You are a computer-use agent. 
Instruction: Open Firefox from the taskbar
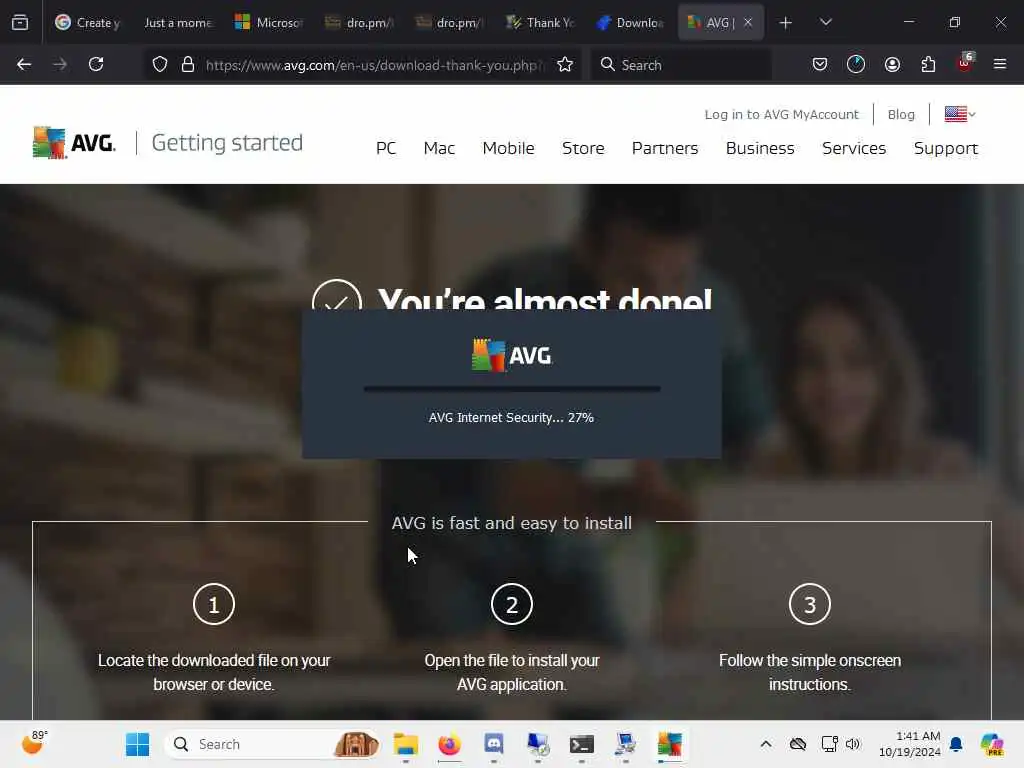point(449,744)
